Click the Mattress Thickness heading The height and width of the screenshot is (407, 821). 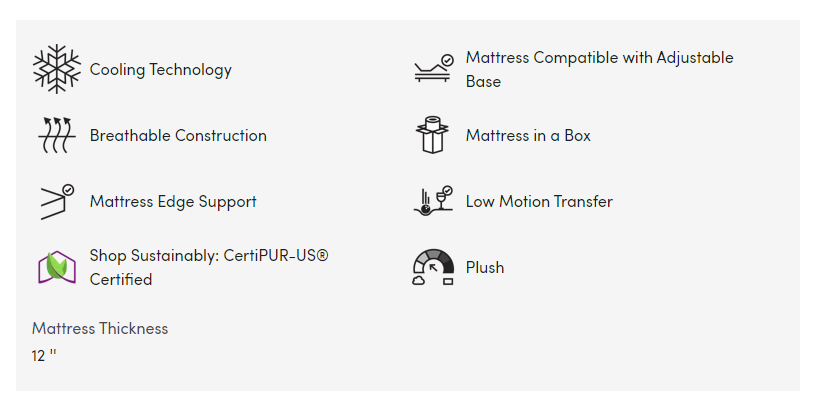(x=100, y=328)
